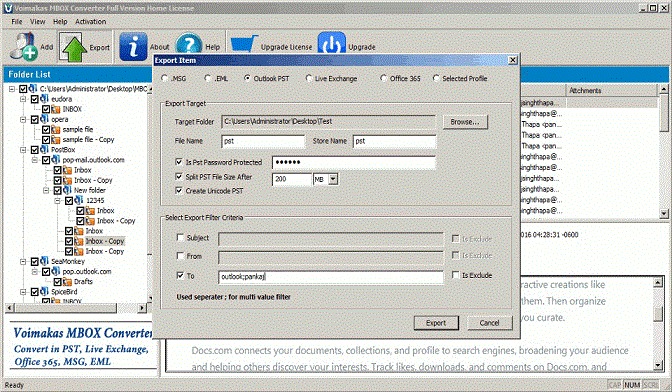Click the Upgrade License cart icon

click(244, 44)
